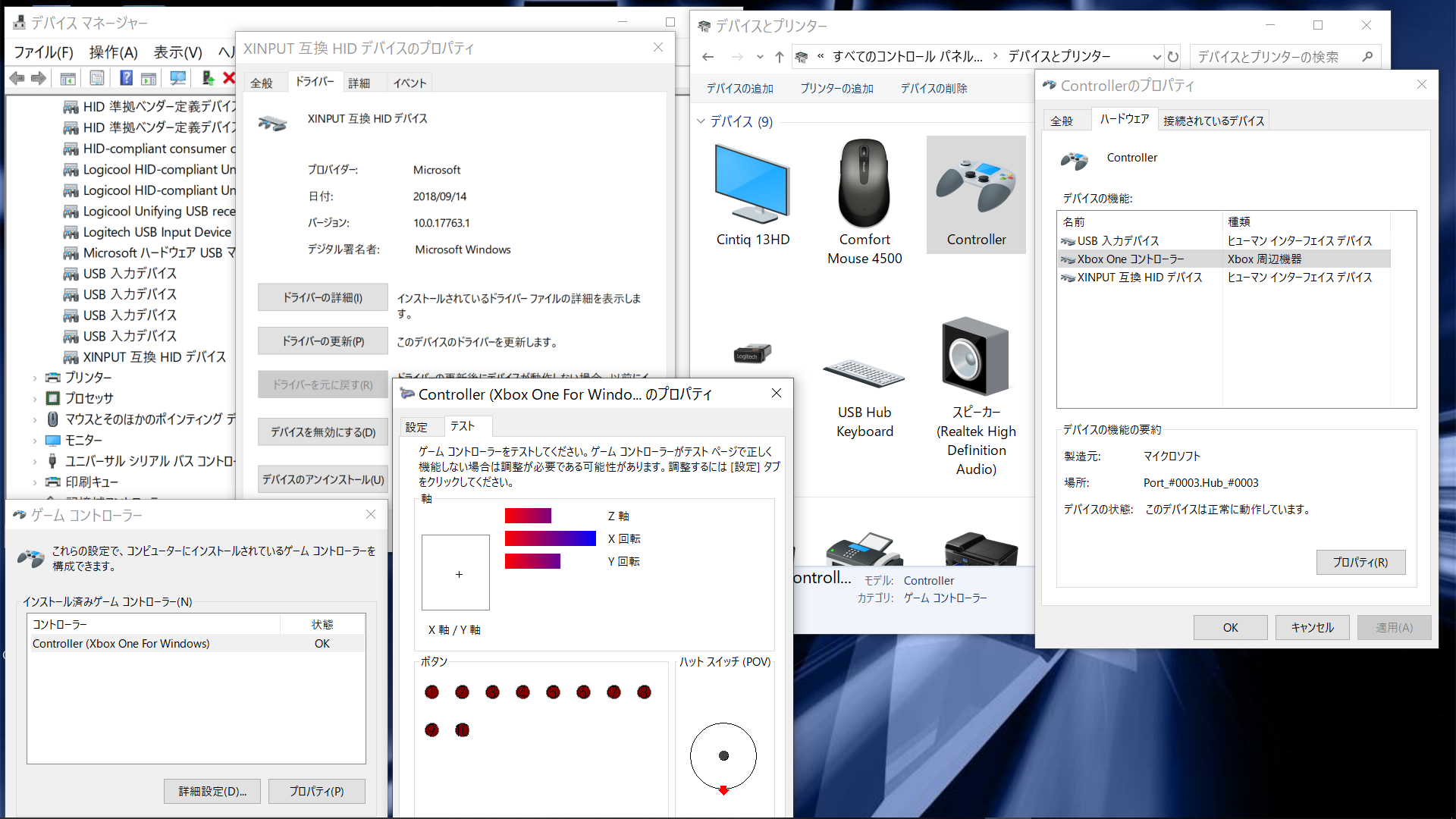Viewport: 1456px width, 819px height.
Task: Collapse the デバイス (9) group chevron
Action: click(x=701, y=121)
